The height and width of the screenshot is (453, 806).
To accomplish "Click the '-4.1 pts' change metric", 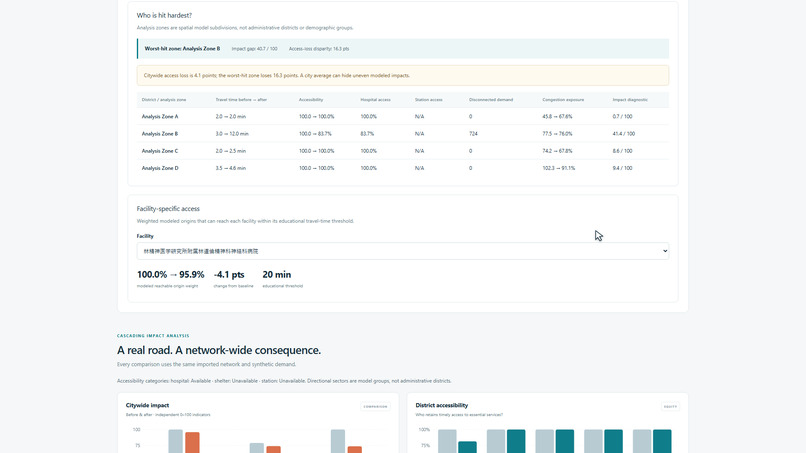I will coord(229,275).
